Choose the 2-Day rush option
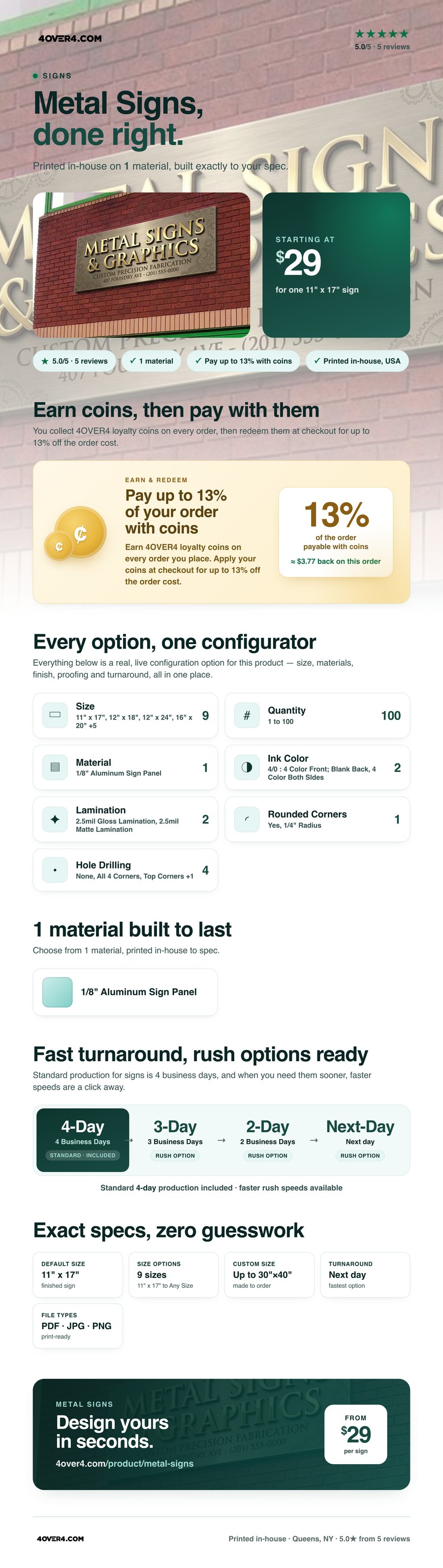Viewport: 443px width, 1568px height. [x=268, y=1140]
